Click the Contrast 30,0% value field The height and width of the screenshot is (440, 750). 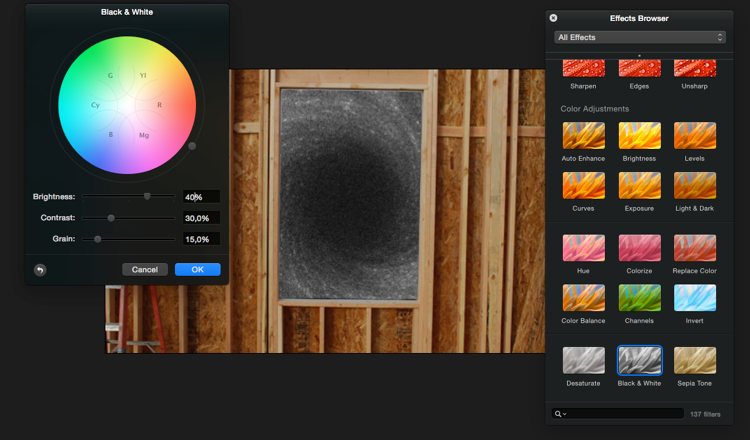point(201,218)
